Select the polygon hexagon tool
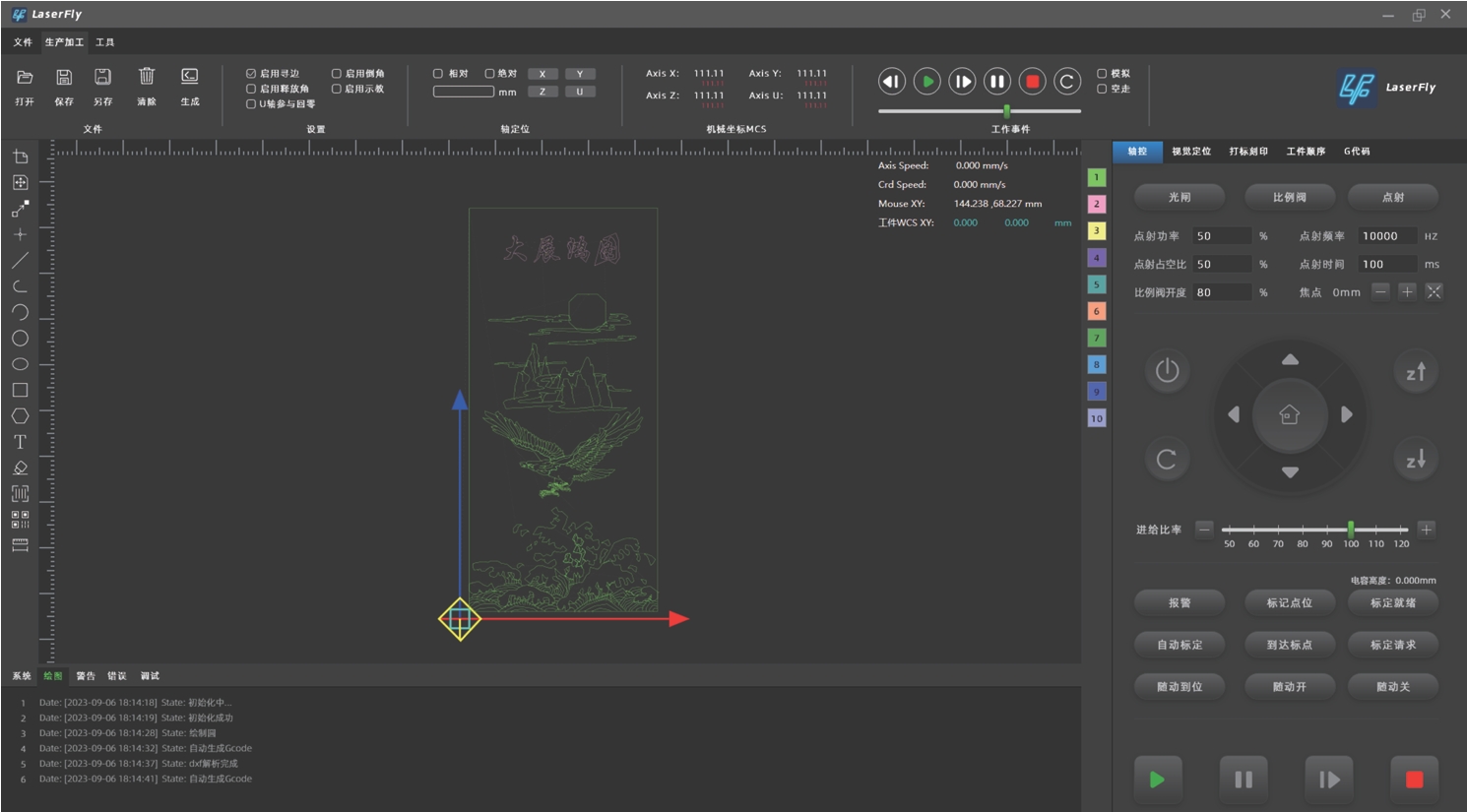The height and width of the screenshot is (812, 1467). pyautogui.click(x=20, y=416)
